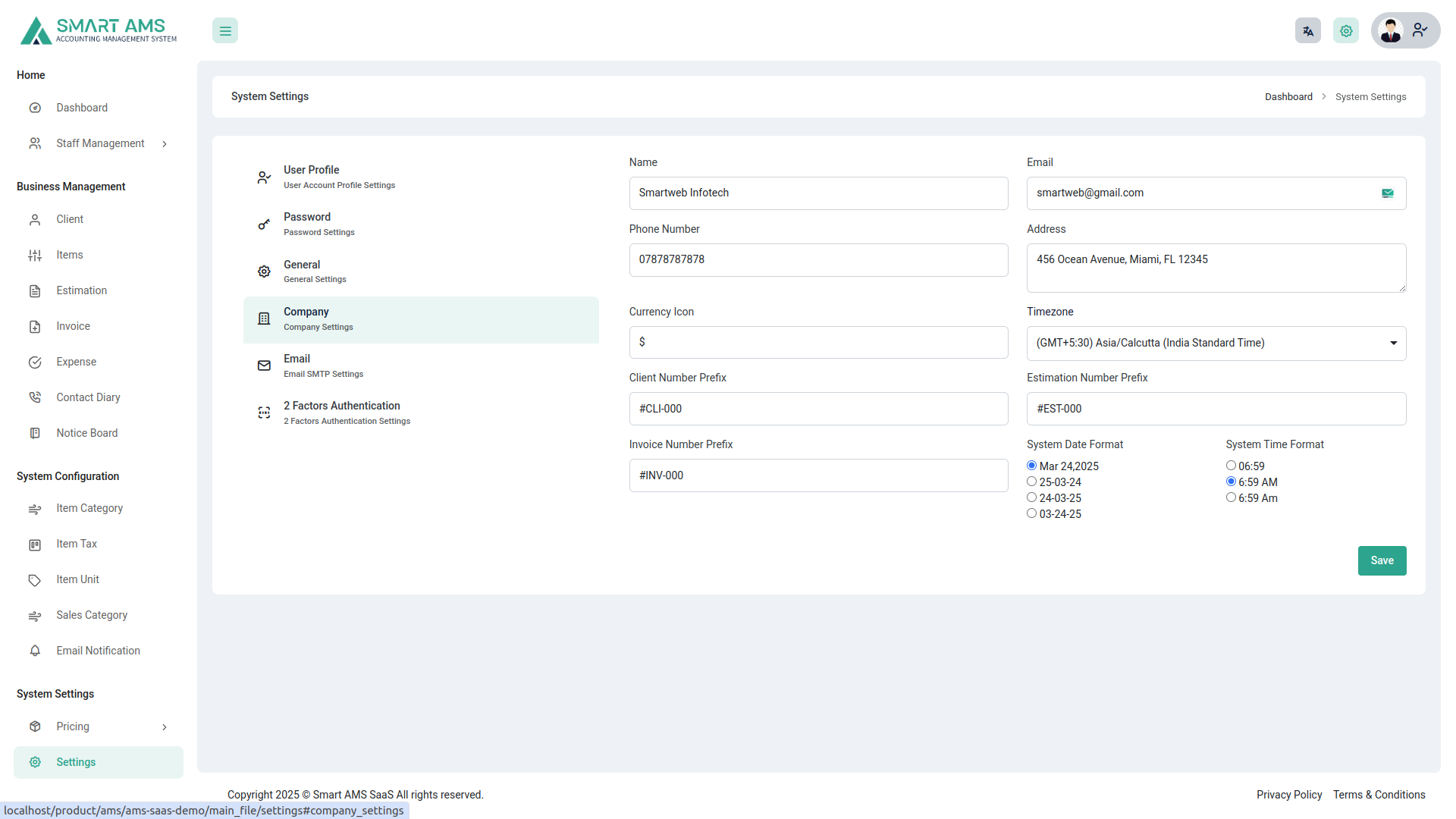Select the 06:59 time format
1456x819 pixels.
pos(1231,465)
